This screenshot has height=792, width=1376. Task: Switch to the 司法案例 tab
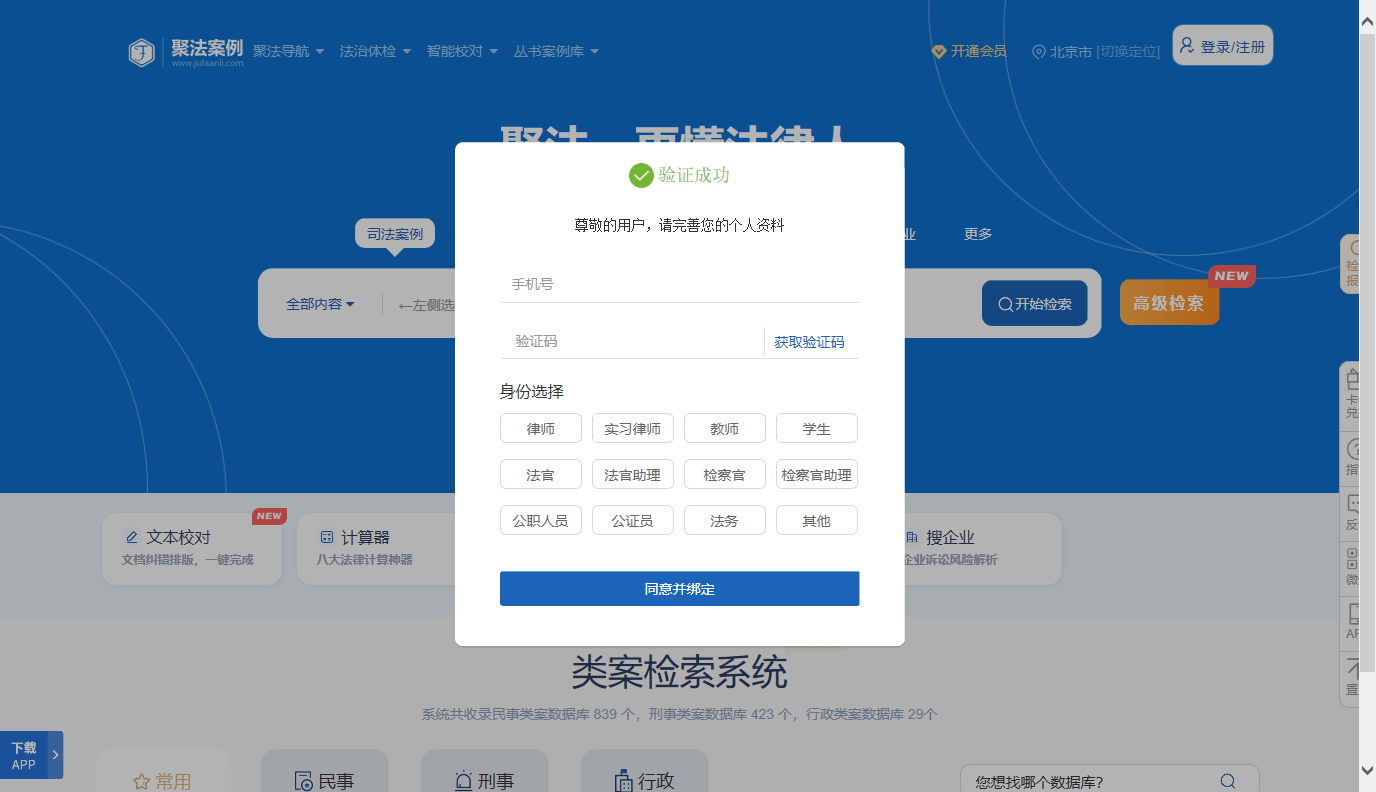point(395,234)
